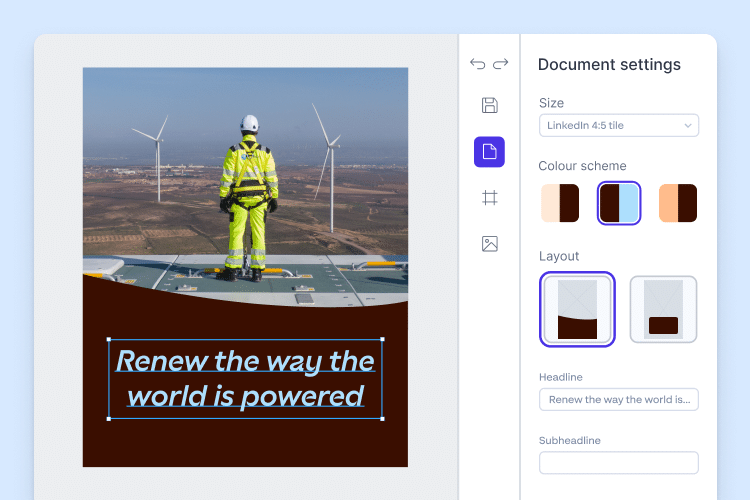Select the boxed rectangle layout

(663, 309)
